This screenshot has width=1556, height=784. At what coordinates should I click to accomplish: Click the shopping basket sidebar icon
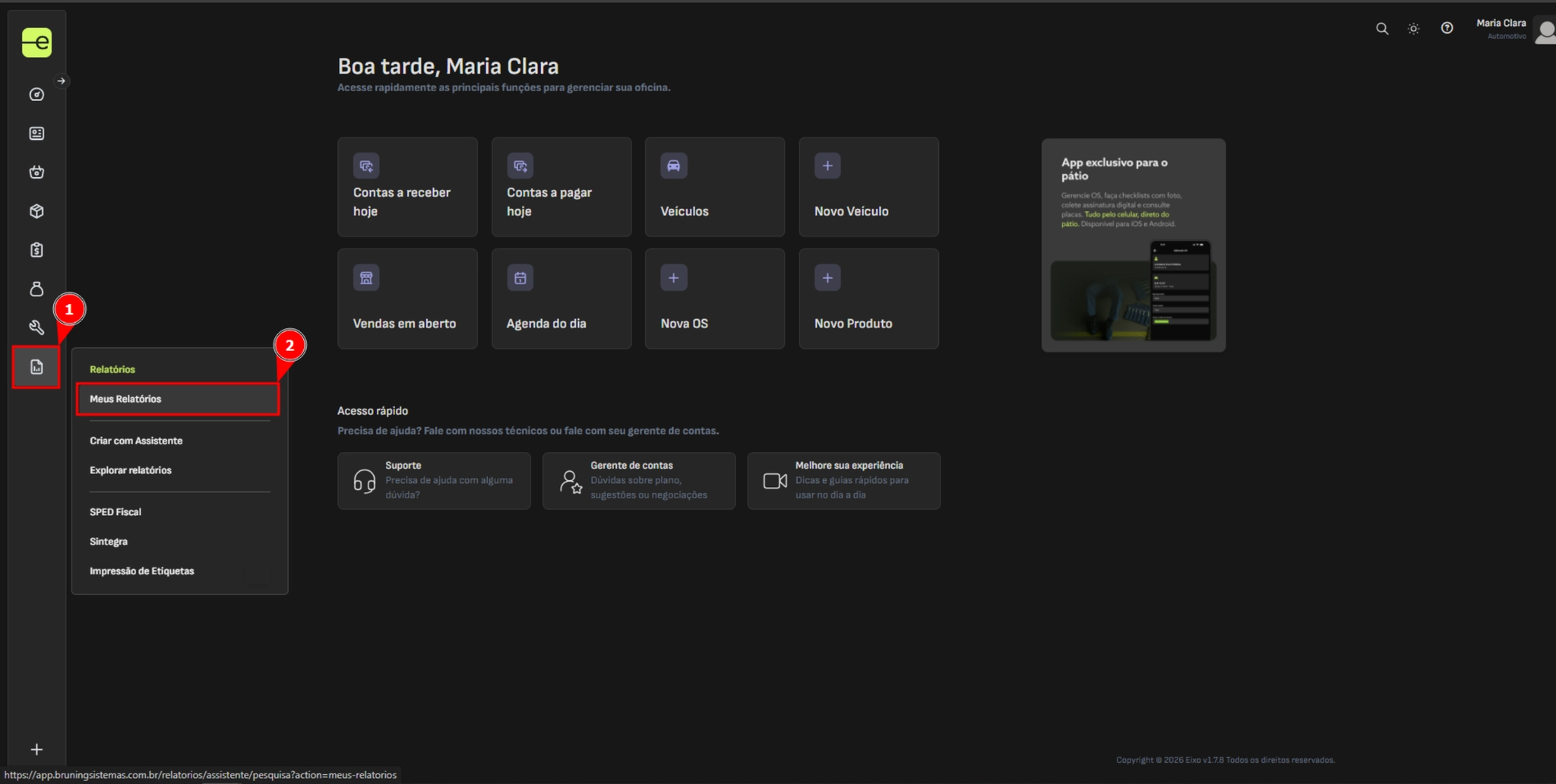tap(36, 172)
